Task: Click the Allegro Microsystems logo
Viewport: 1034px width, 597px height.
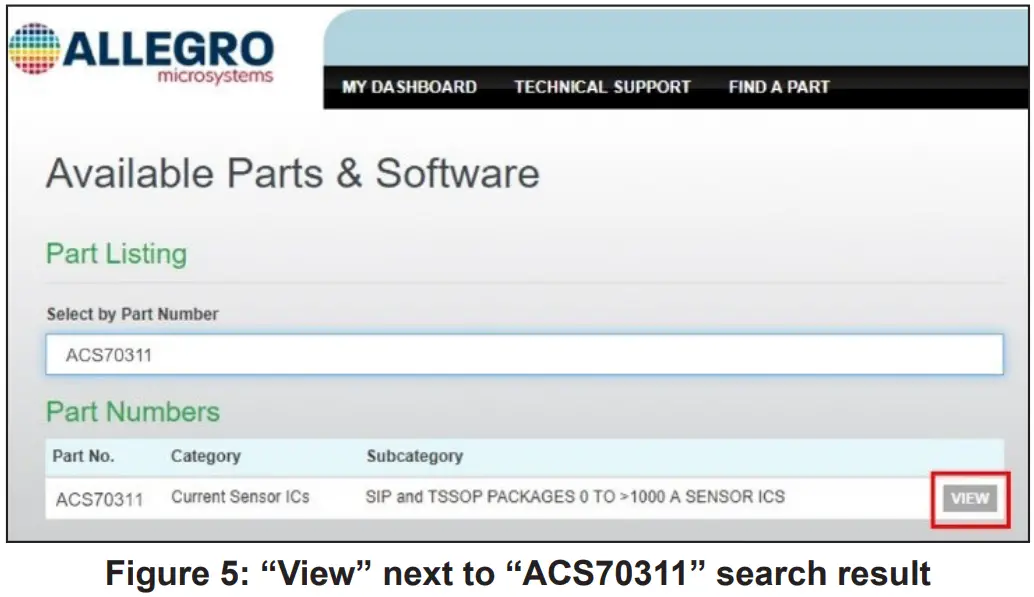Action: pyautogui.click(x=141, y=53)
